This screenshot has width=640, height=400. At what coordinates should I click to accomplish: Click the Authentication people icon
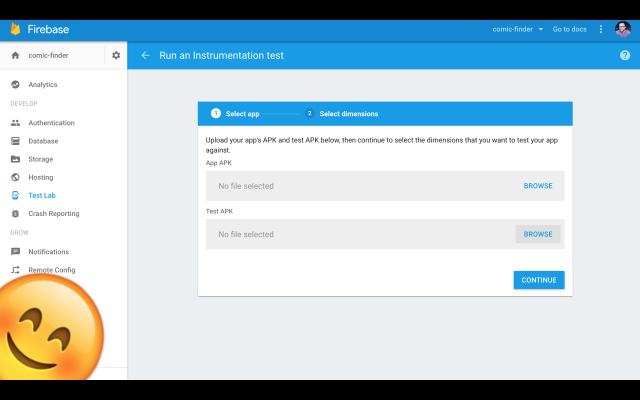coord(15,122)
